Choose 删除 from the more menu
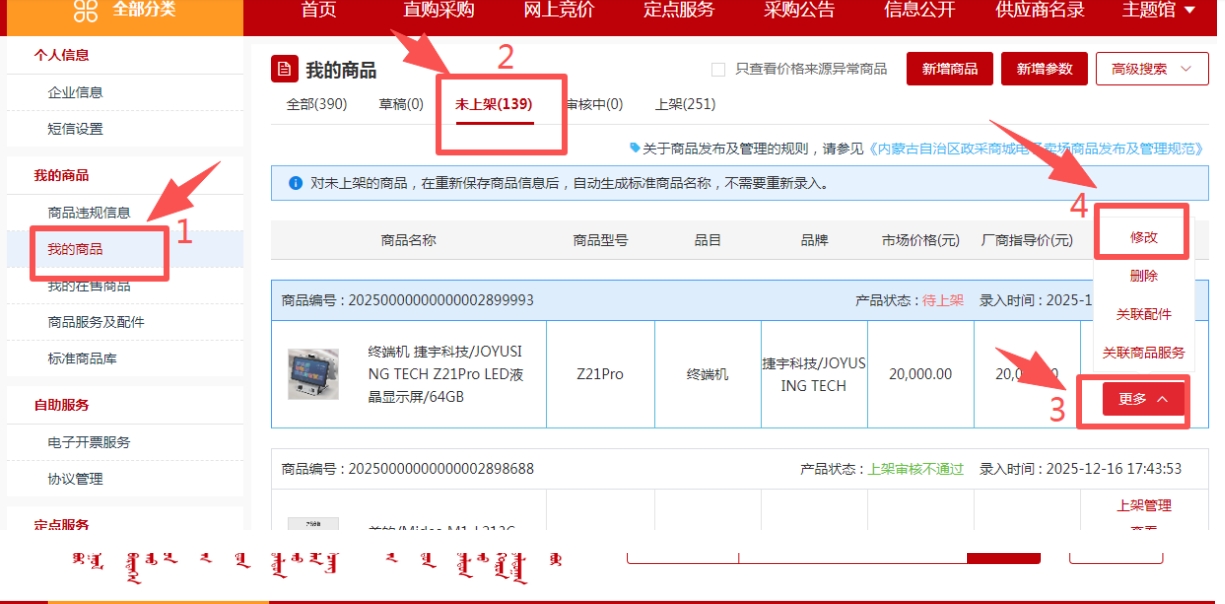The width and height of the screenshot is (1225, 604). coord(1143,276)
